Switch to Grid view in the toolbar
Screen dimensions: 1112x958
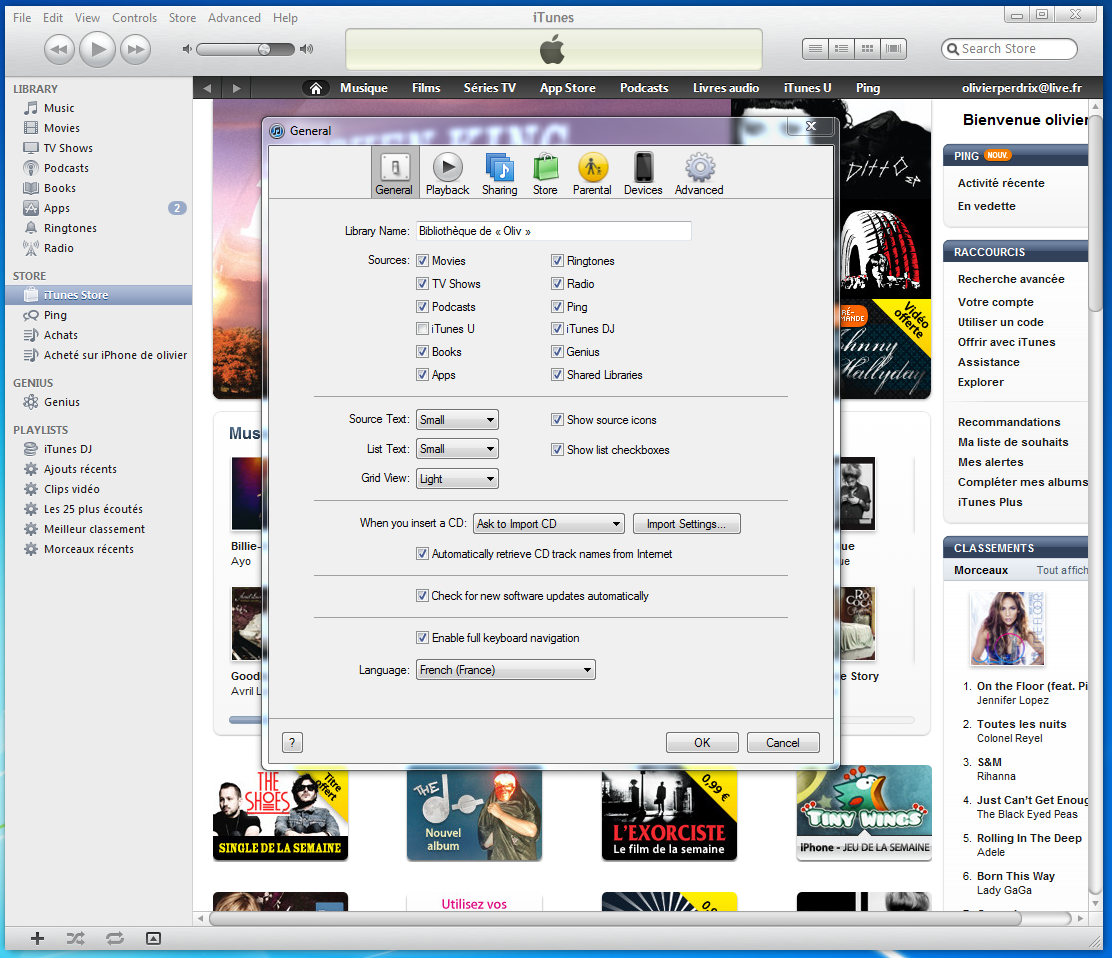866,49
